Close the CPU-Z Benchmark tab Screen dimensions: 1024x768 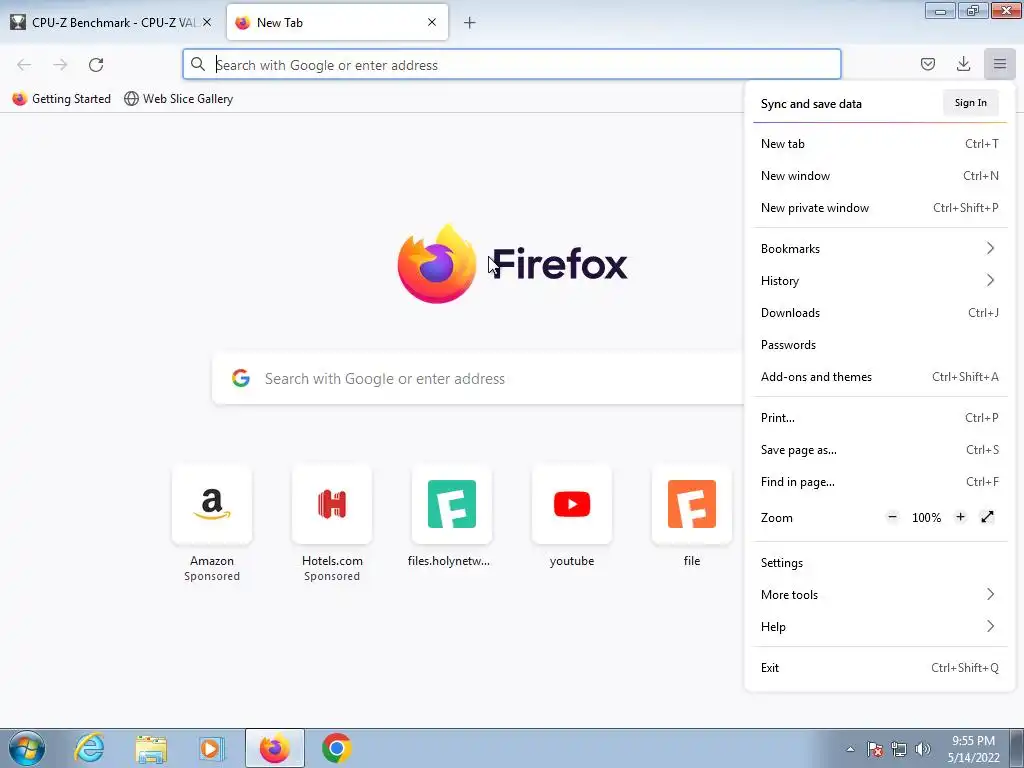click(206, 22)
